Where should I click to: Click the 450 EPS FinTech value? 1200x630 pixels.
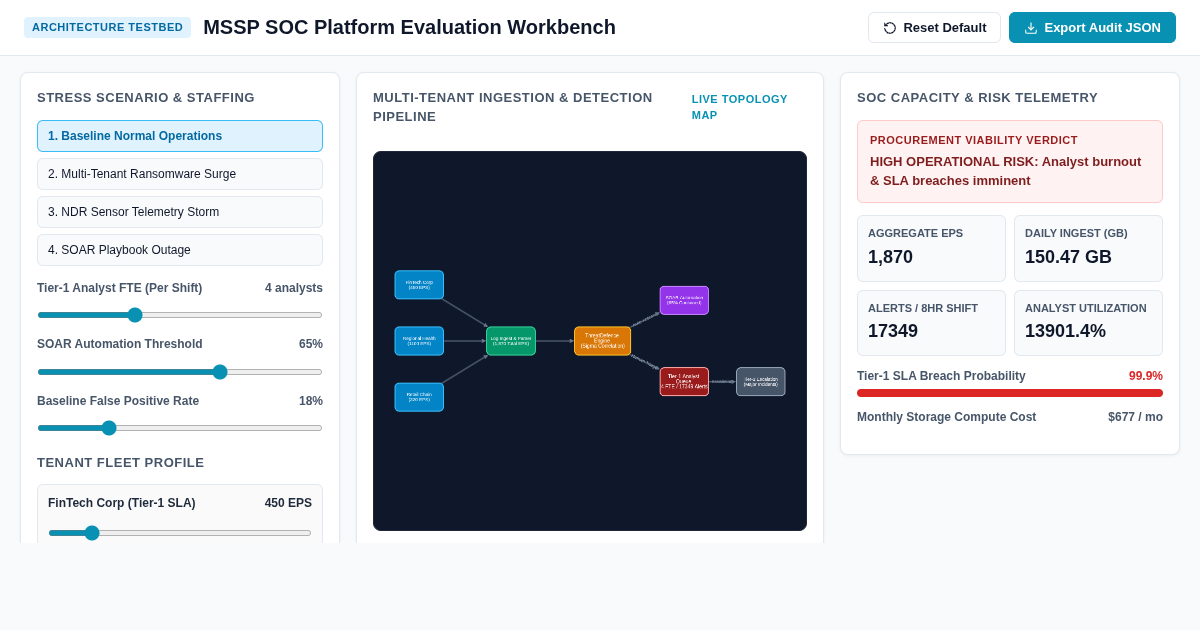coord(288,503)
